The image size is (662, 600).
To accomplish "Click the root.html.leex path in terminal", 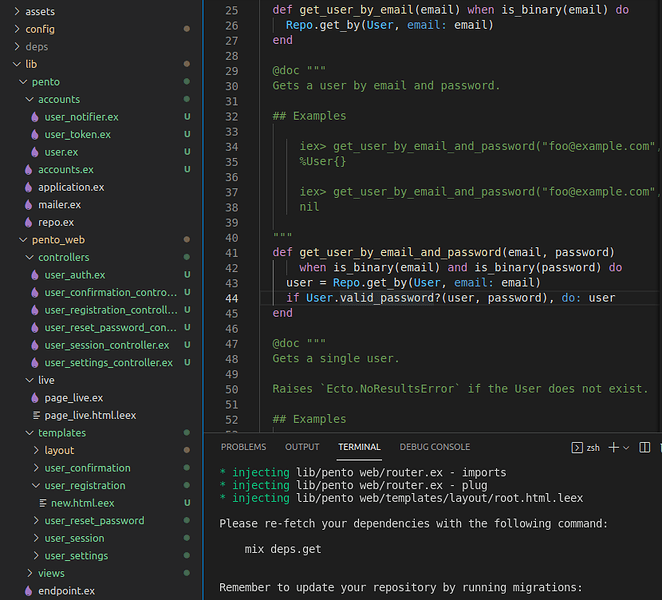I will pyautogui.click(x=440, y=498).
